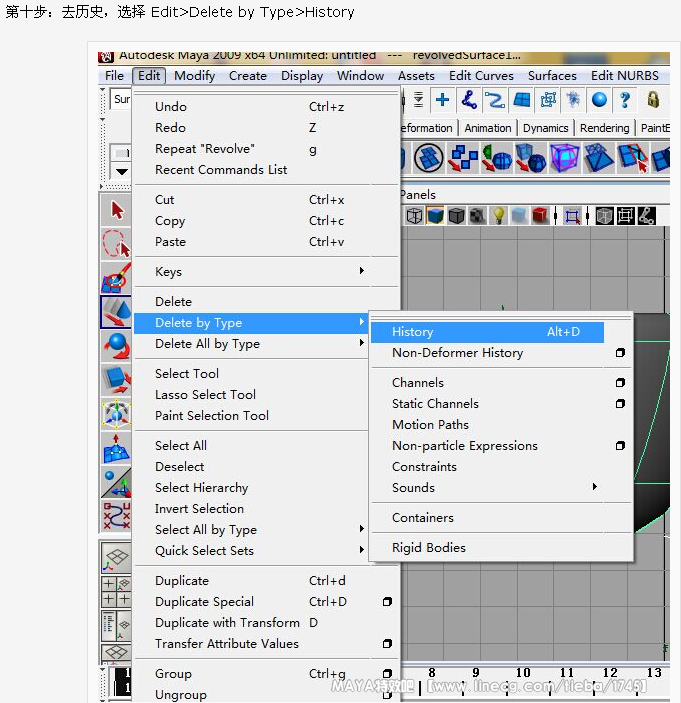
Task: Click the question mark help icon
Action: 625,100
